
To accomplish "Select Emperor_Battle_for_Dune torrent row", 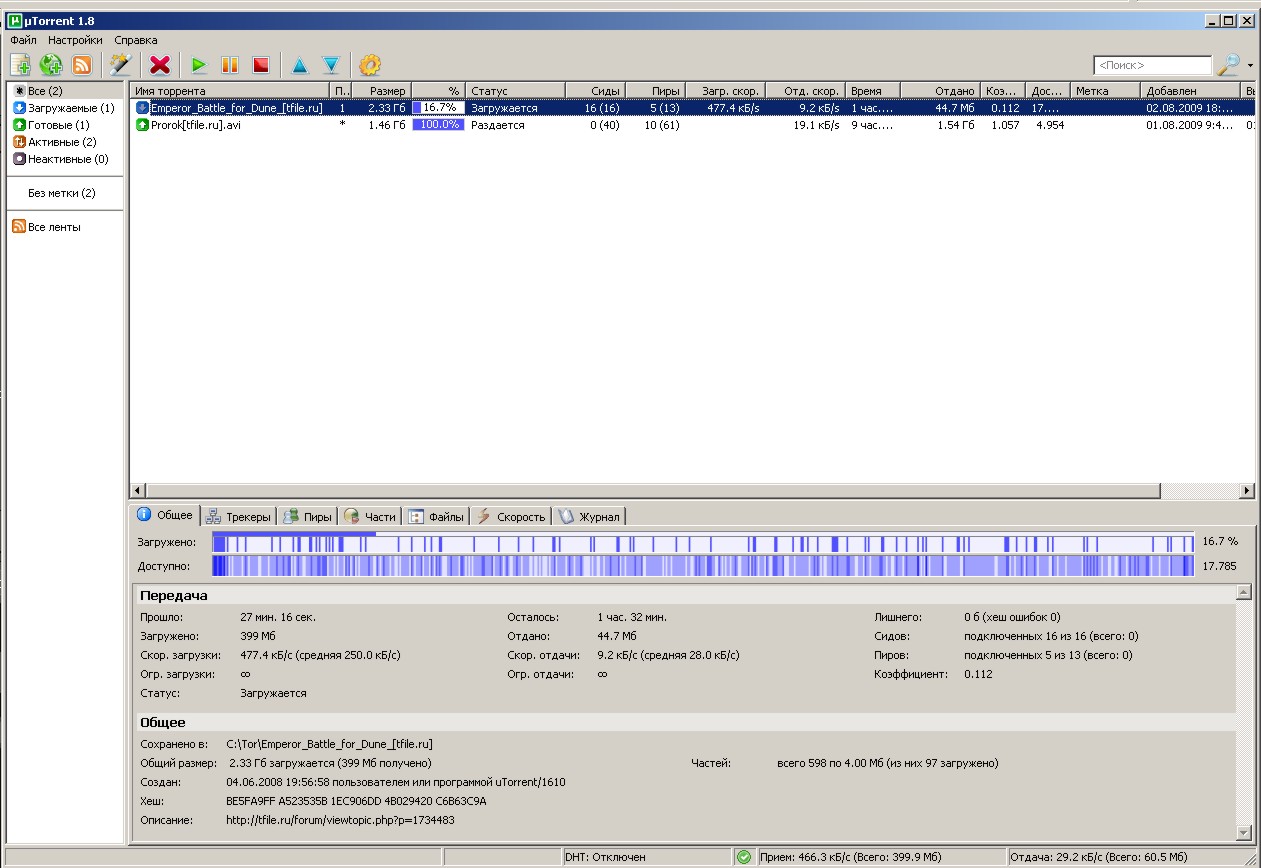I will point(693,108).
